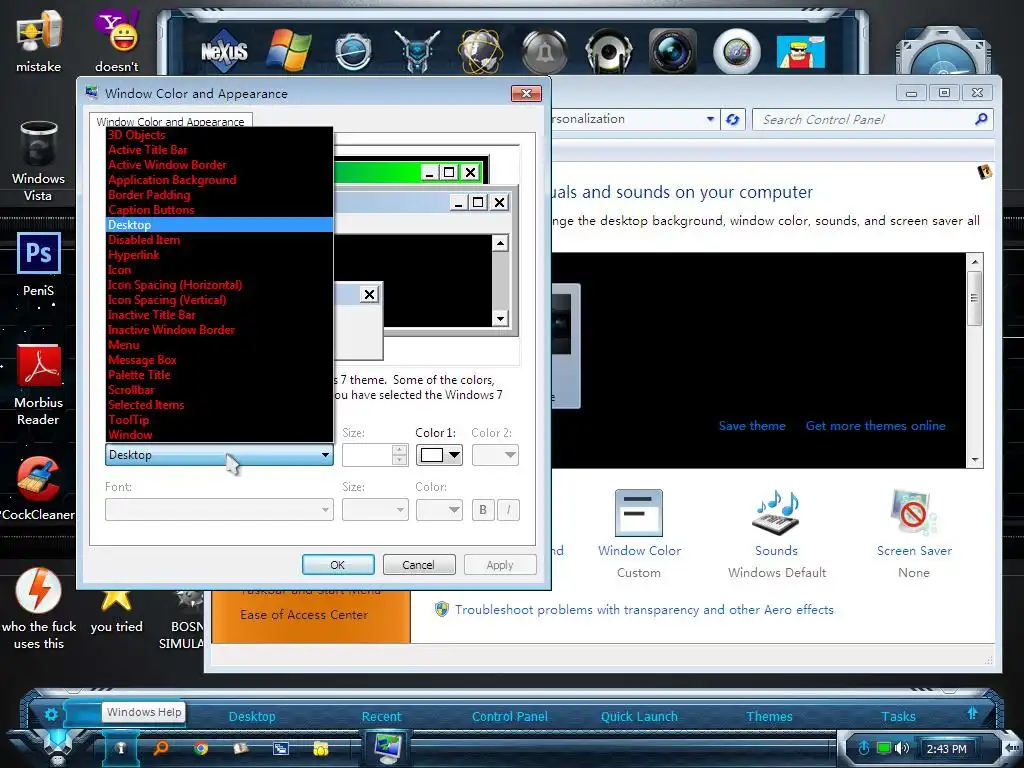Click the pixel sunglasses character icon in dock
This screenshot has height=768, width=1024.
click(801, 51)
